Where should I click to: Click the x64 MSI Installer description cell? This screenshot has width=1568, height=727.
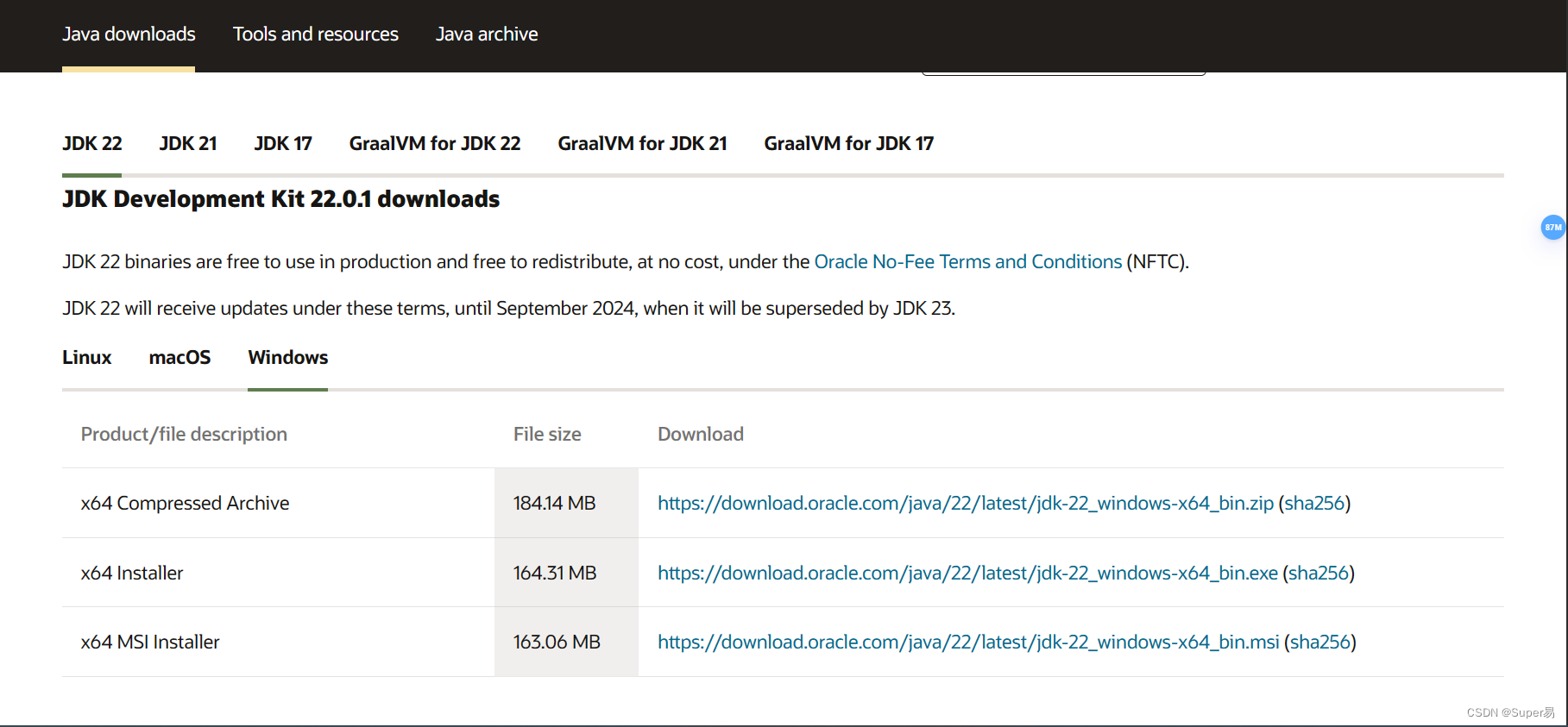coord(278,642)
